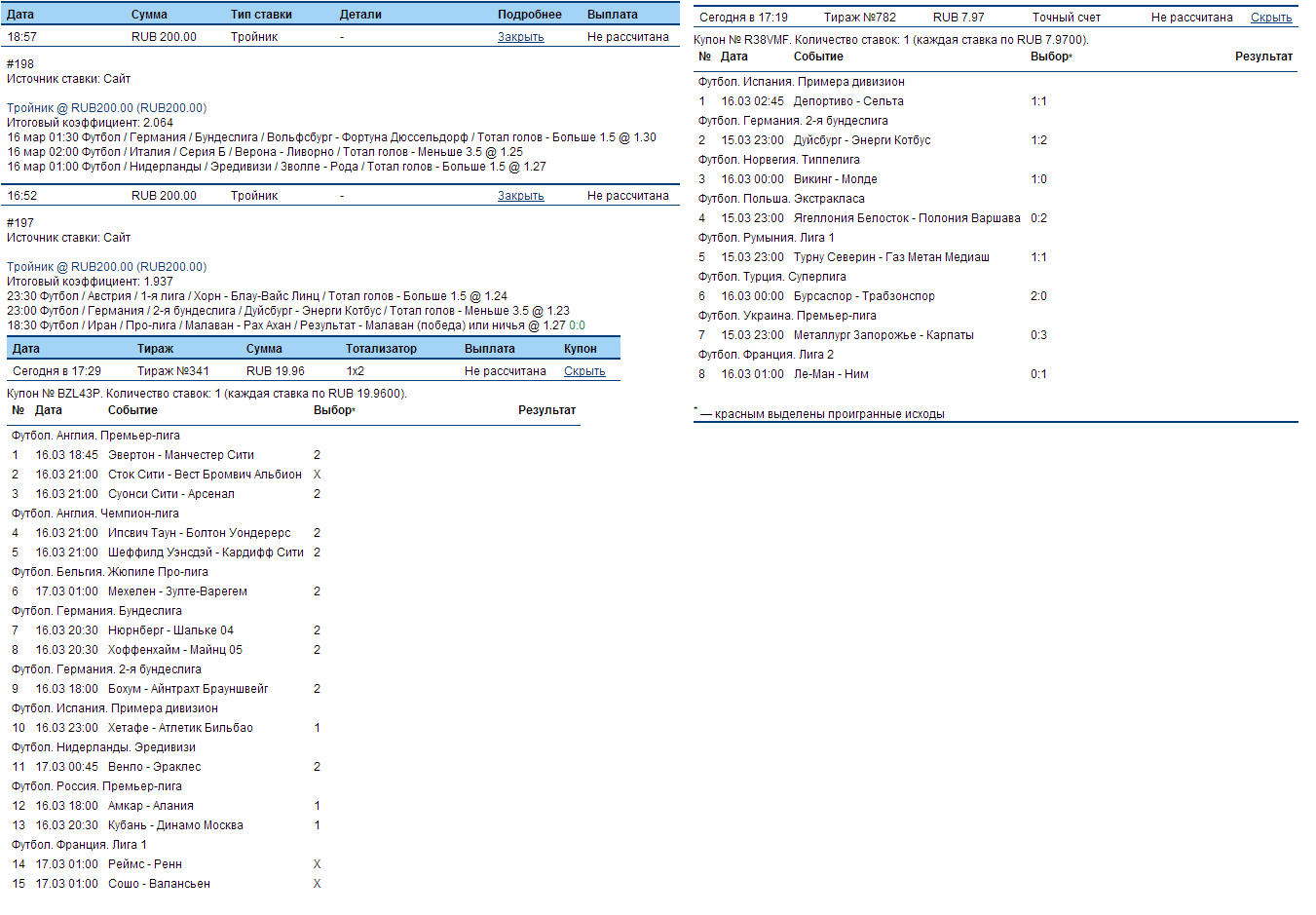Select the Венло - Эраклес row
1316x915 pixels.
coord(293,767)
